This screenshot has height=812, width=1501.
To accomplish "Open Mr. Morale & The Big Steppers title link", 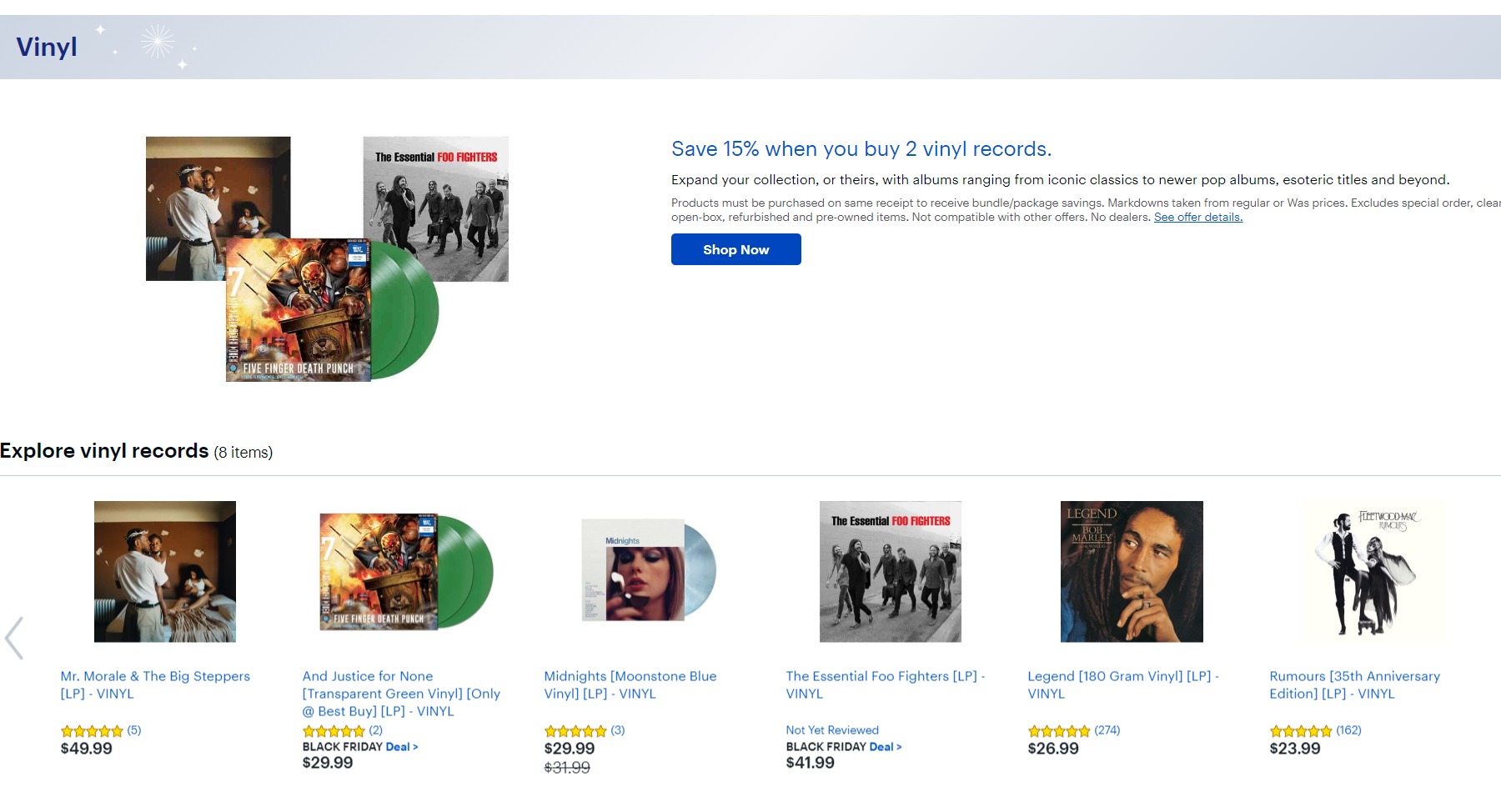I will 155,684.
